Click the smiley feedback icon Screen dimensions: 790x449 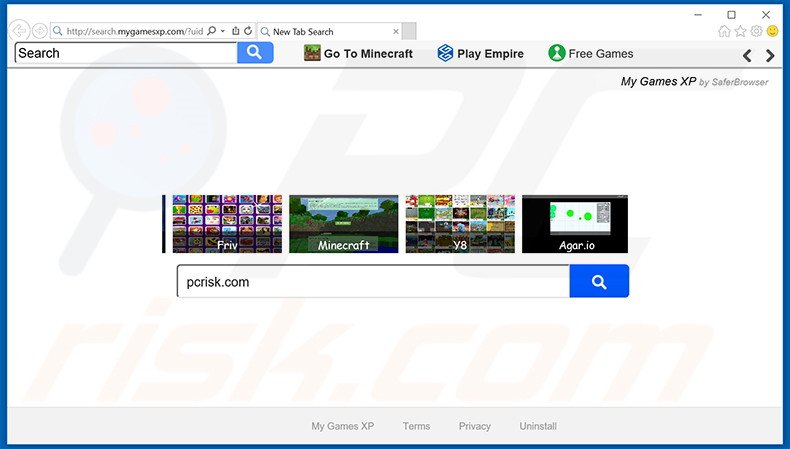[772, 31]
